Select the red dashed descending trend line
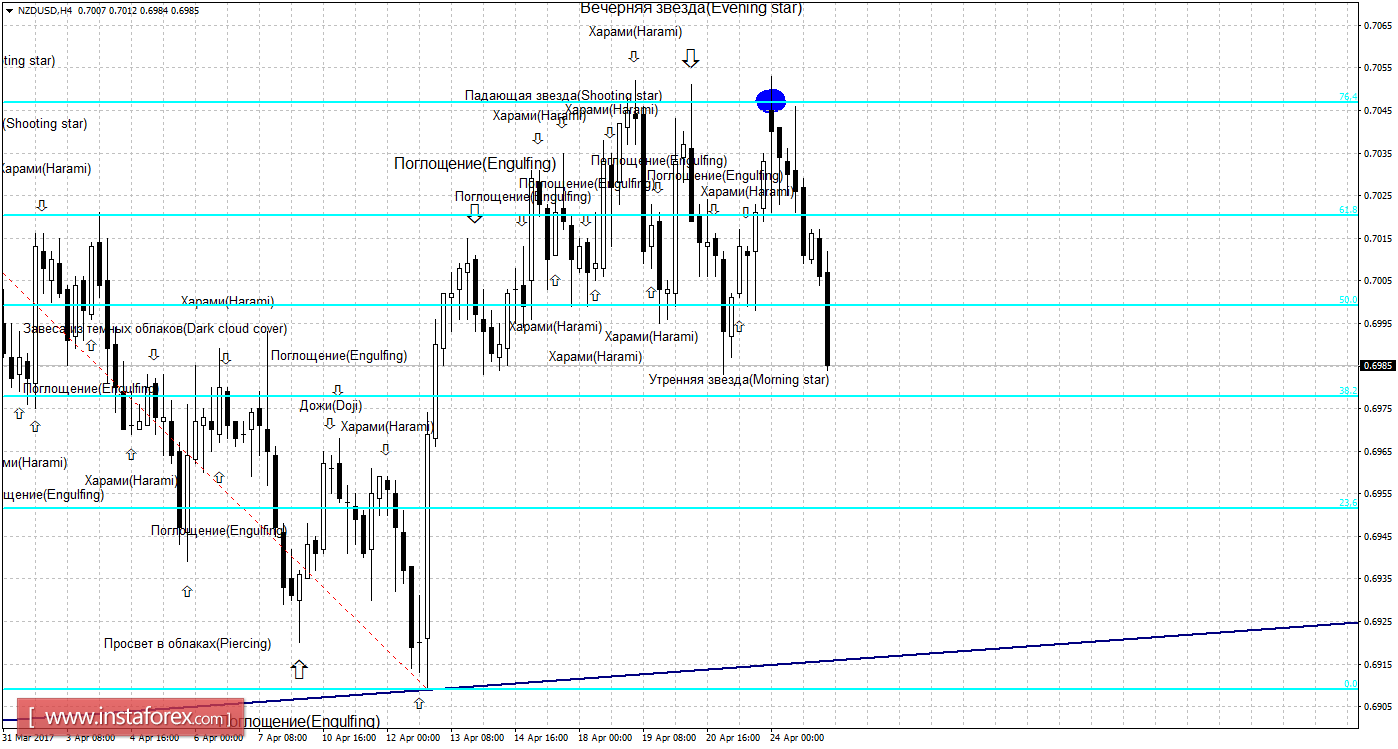Viewport: 1398px width, 749px height. click(x=215, y=480)
